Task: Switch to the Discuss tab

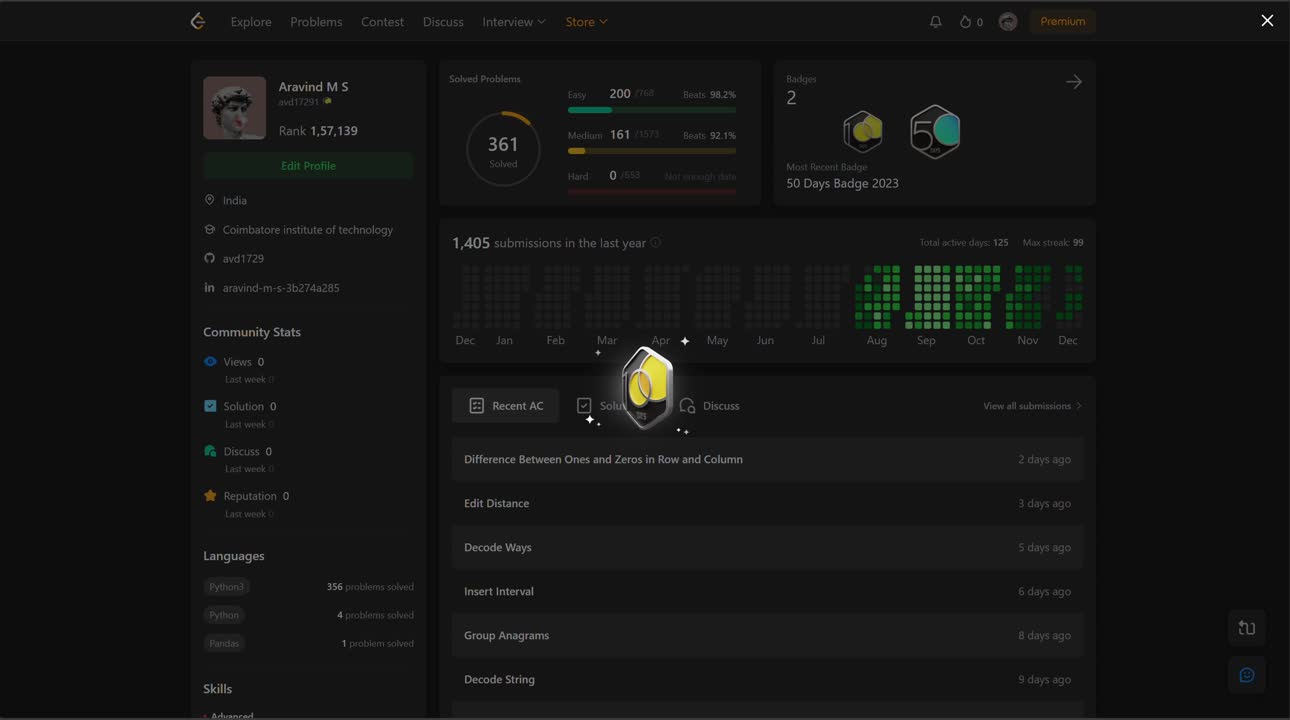Action: 710,406
